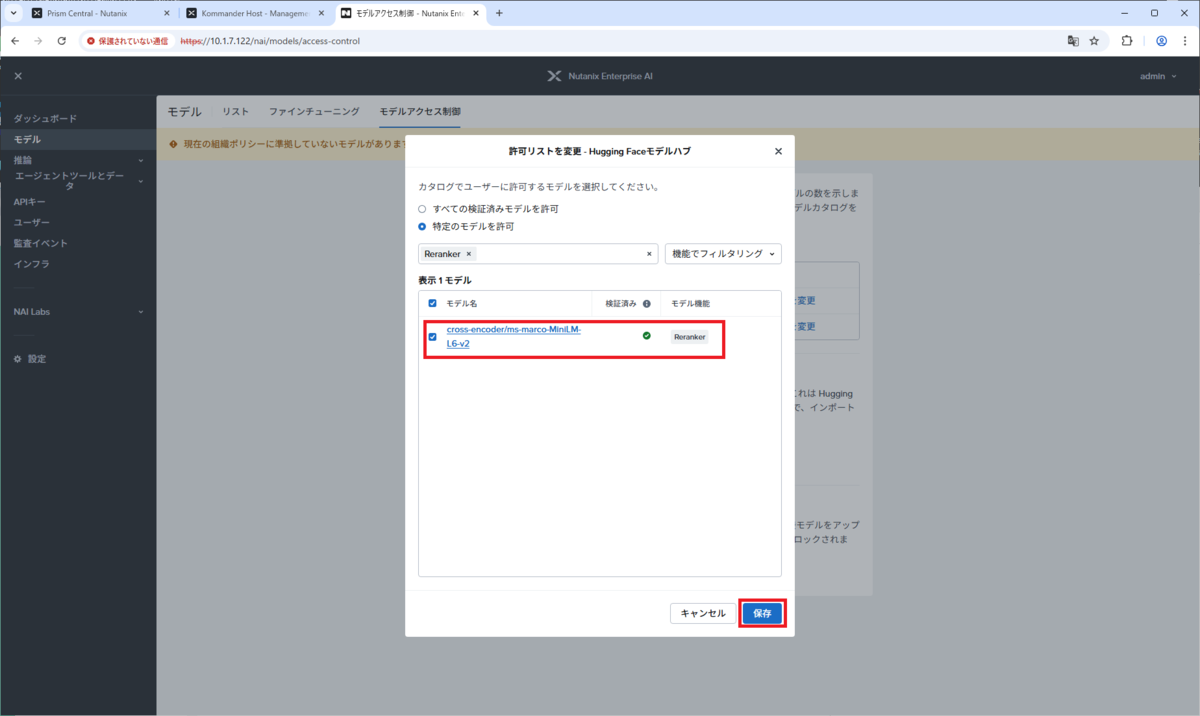
Task: Open the browser tab search chevron
Action: 13,13
